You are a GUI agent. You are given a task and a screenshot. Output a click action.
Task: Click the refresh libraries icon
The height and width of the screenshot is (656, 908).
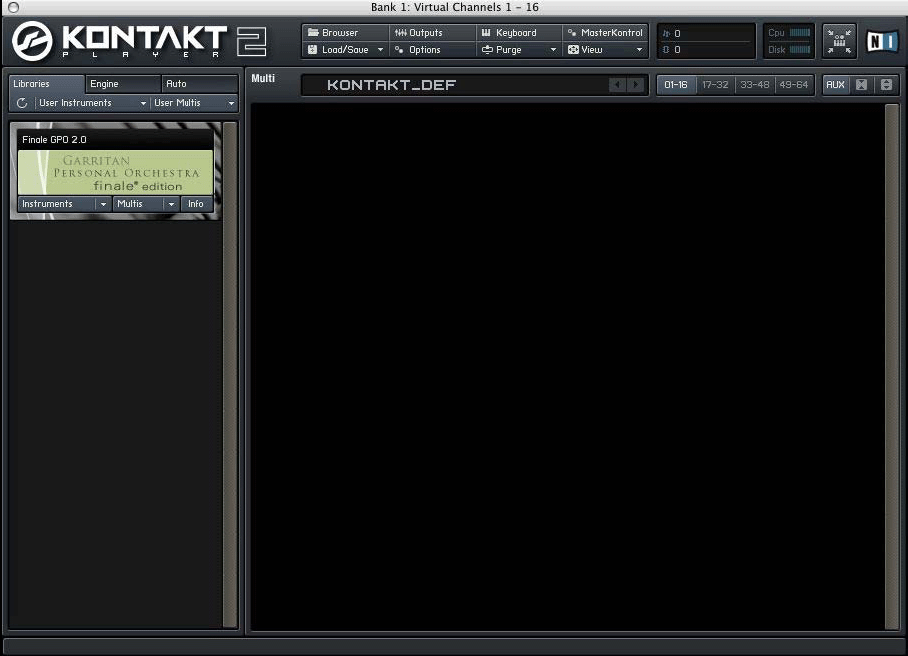coord(22,103)
